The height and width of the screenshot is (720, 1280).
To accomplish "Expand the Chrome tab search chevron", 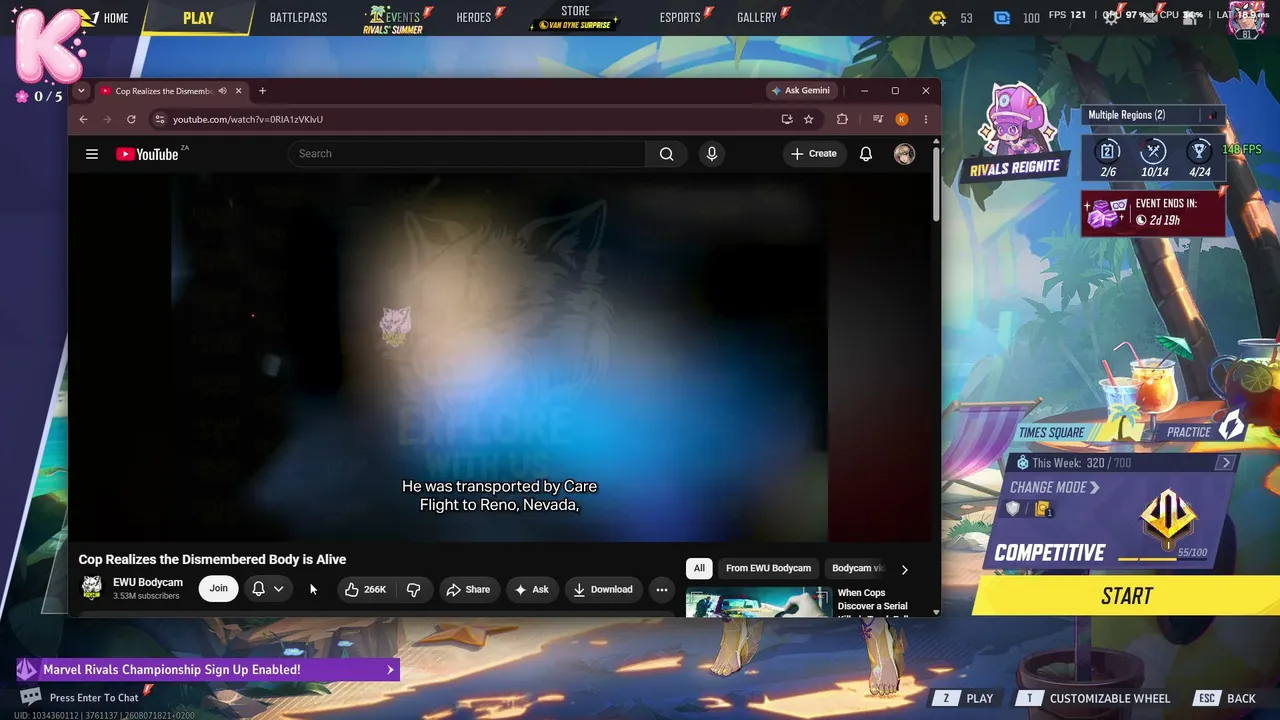I will (81, 91).
